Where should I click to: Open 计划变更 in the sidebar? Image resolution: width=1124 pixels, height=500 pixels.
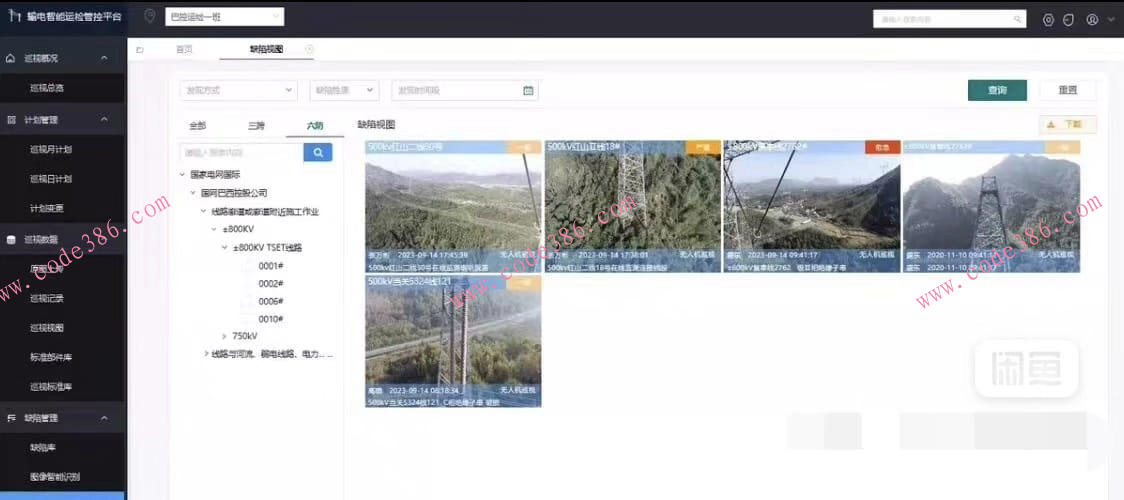click(47, 208)
